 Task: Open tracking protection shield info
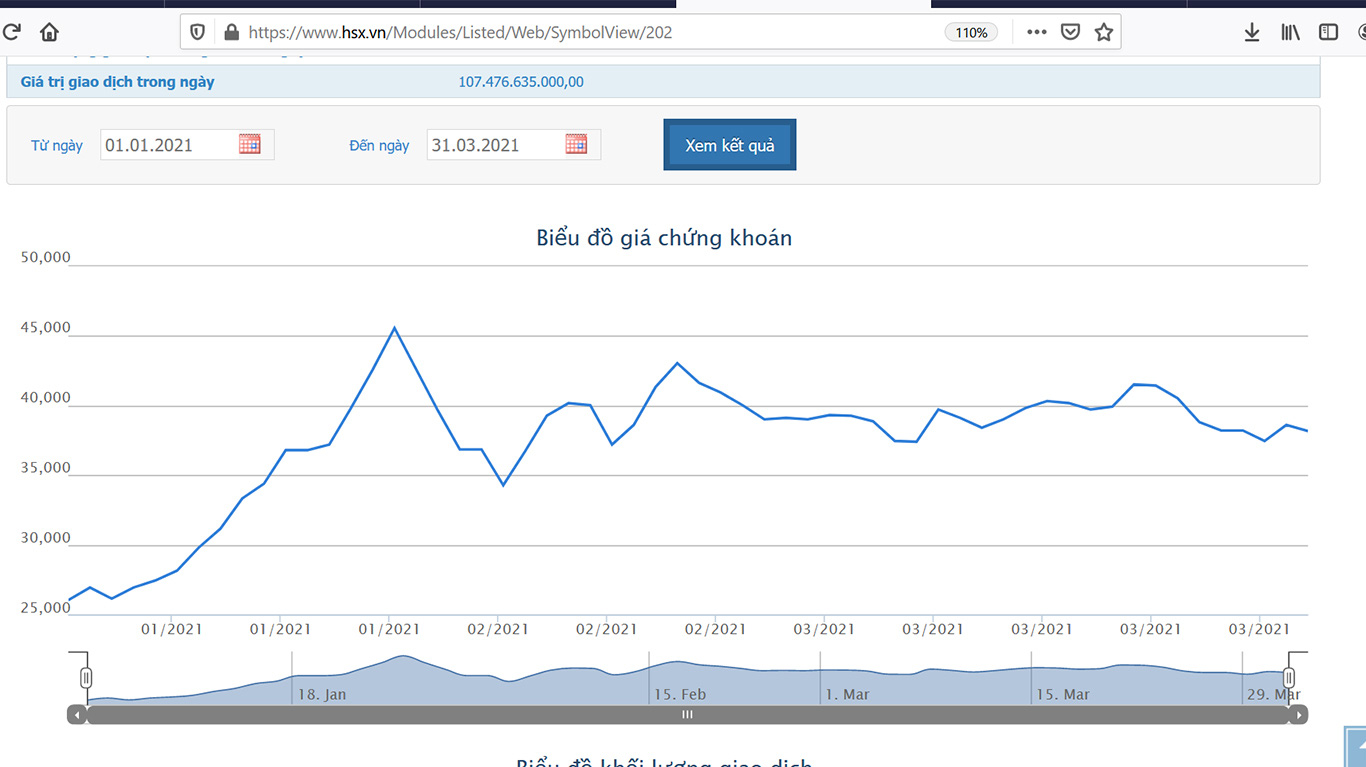click(x=197, y=32)
